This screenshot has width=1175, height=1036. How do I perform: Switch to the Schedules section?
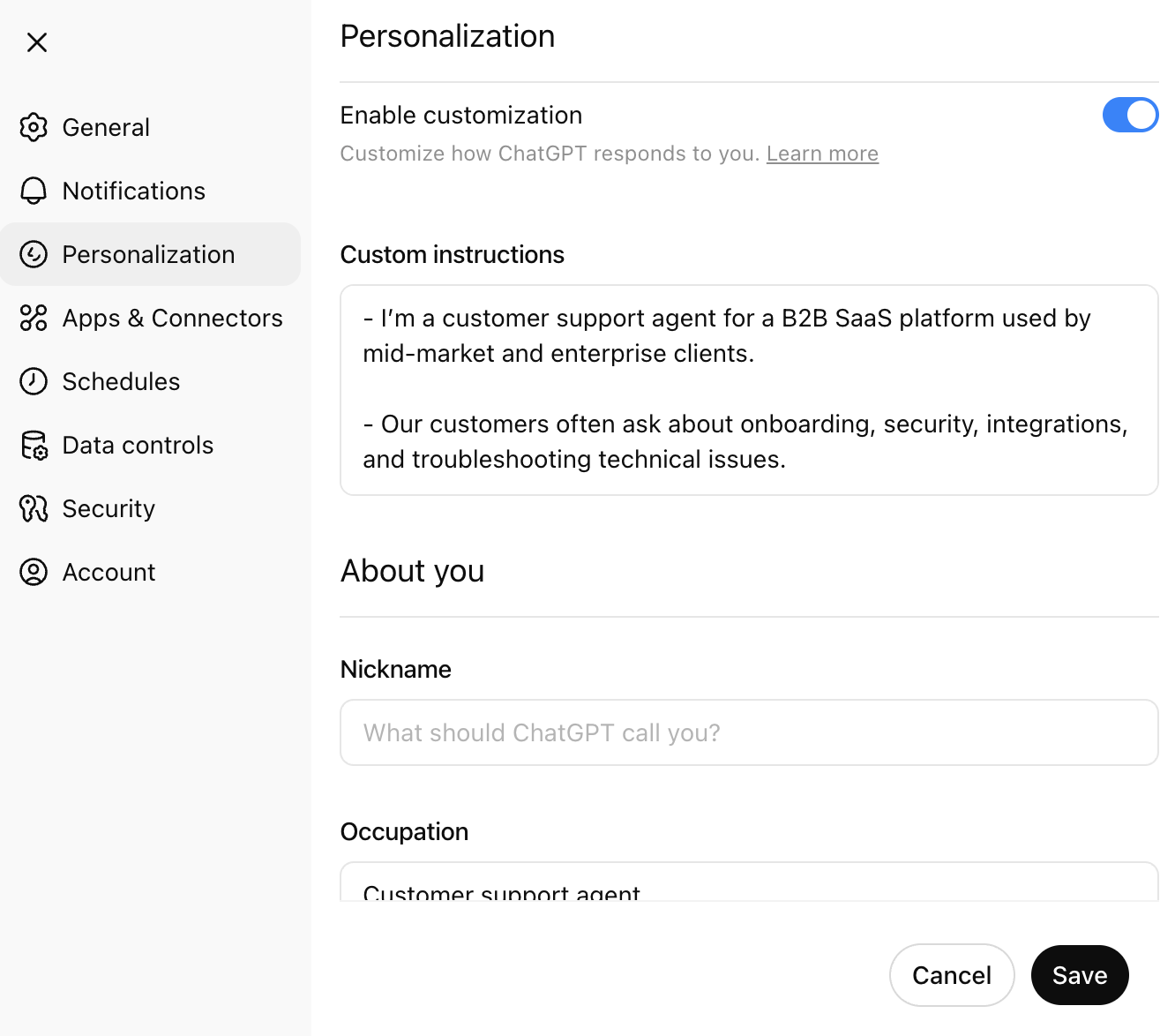121,381
